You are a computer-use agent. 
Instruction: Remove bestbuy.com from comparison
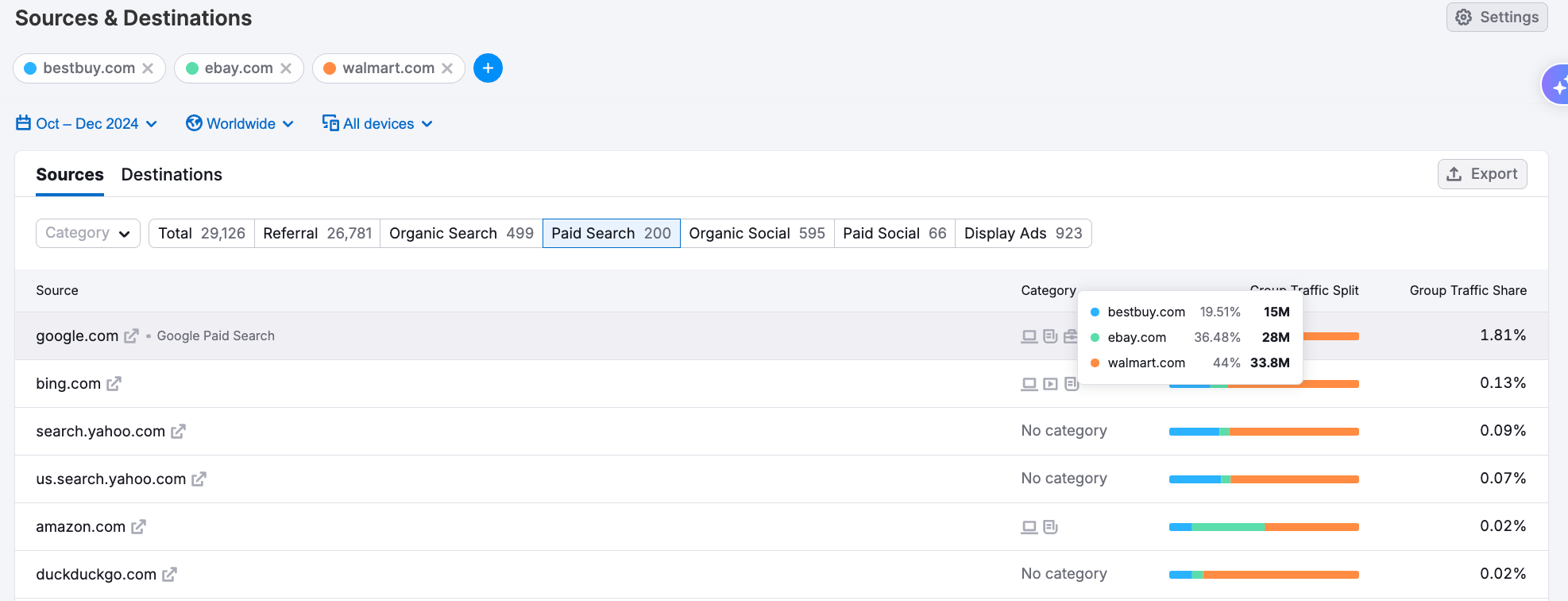[148, 68]
